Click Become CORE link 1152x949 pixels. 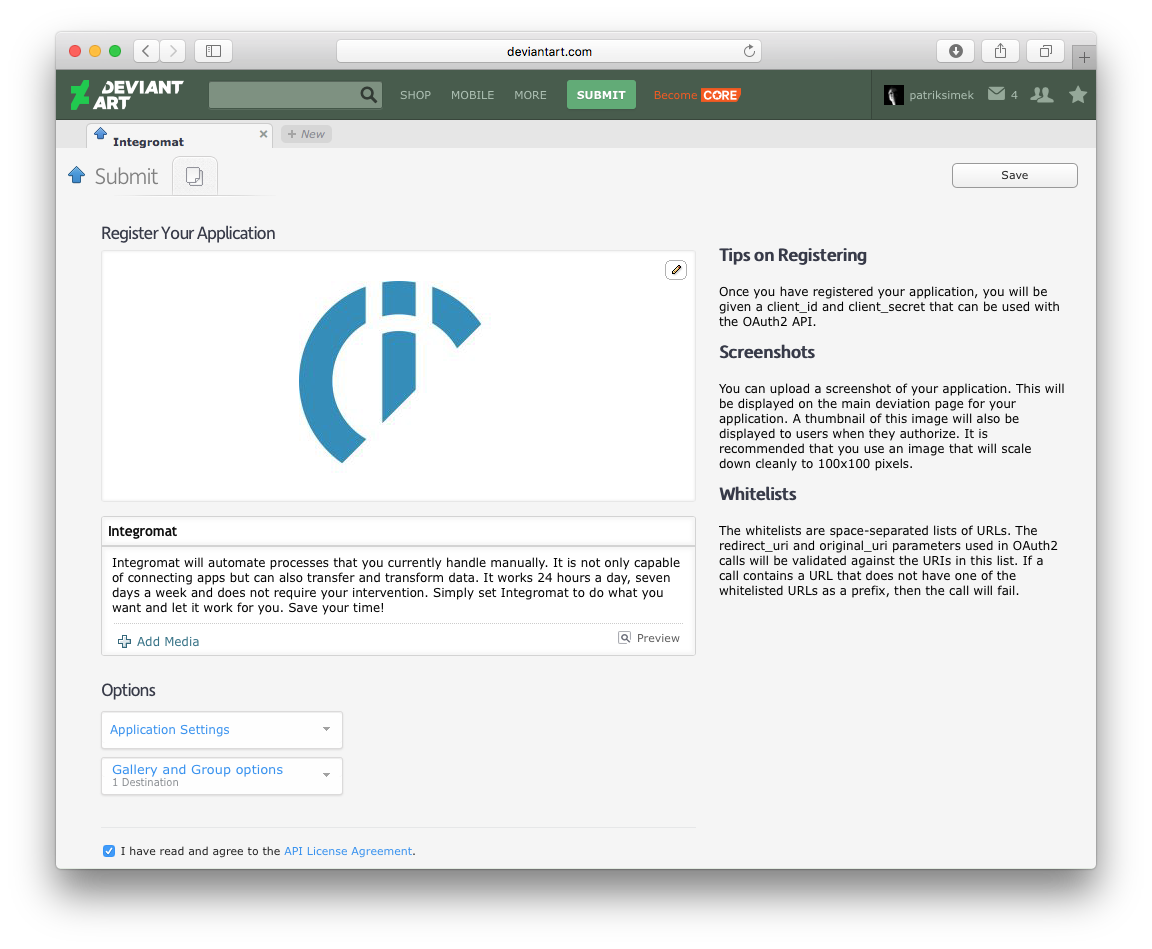(696, 95)
